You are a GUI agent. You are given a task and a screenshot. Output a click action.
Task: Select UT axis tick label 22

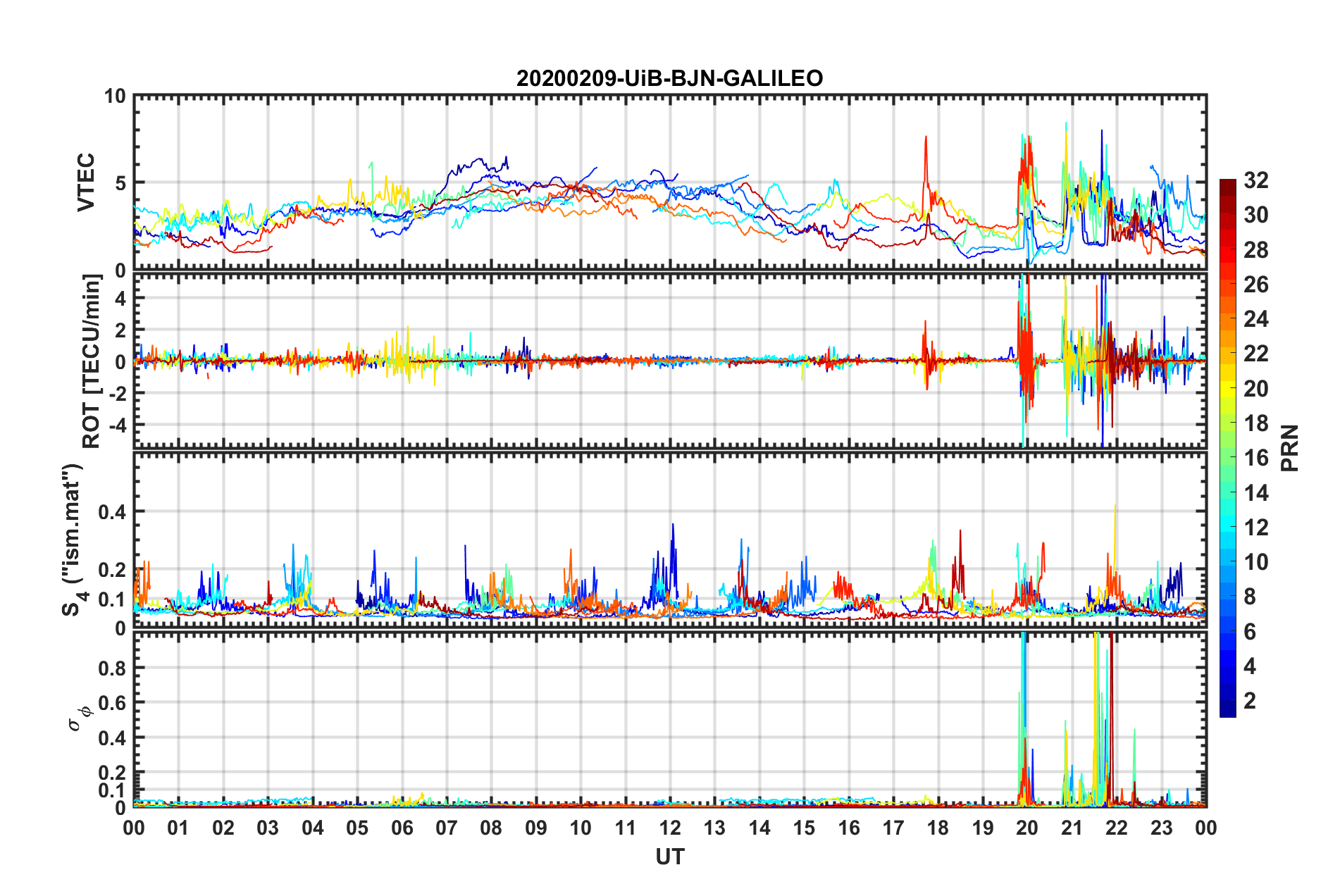(x=1117, y=828)
